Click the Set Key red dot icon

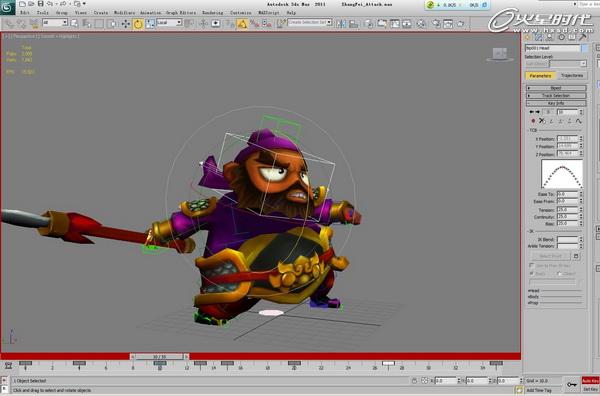(x=533, y=121)
